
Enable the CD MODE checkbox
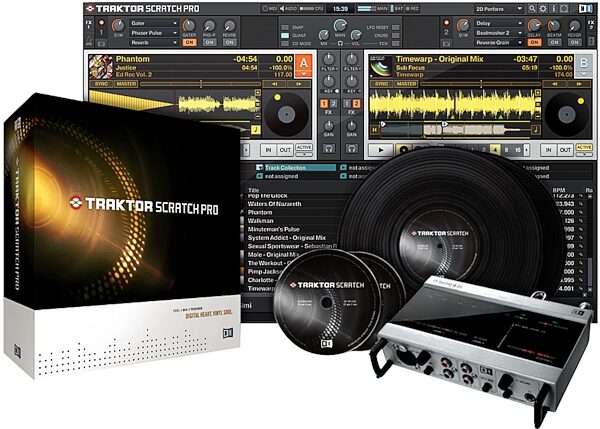(285, 43)
